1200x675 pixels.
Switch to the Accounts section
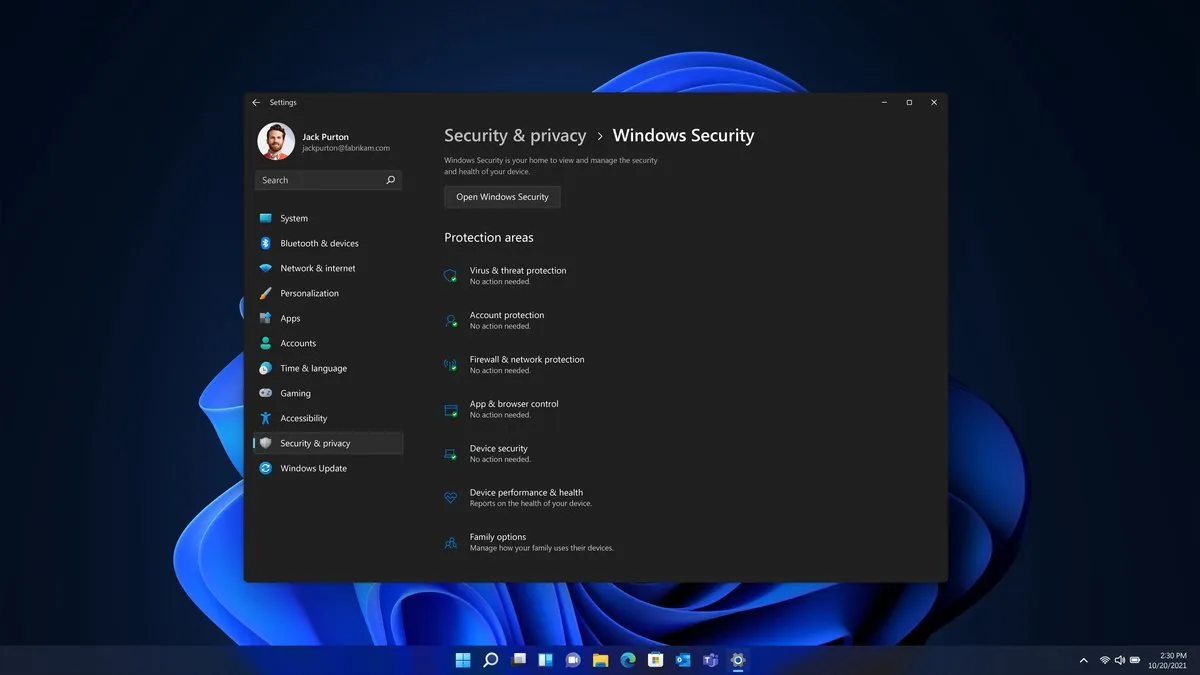pyautogui.click(x=298, y=343)
